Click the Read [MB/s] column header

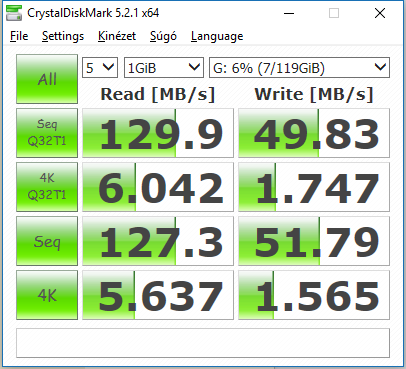coord(158,94)
